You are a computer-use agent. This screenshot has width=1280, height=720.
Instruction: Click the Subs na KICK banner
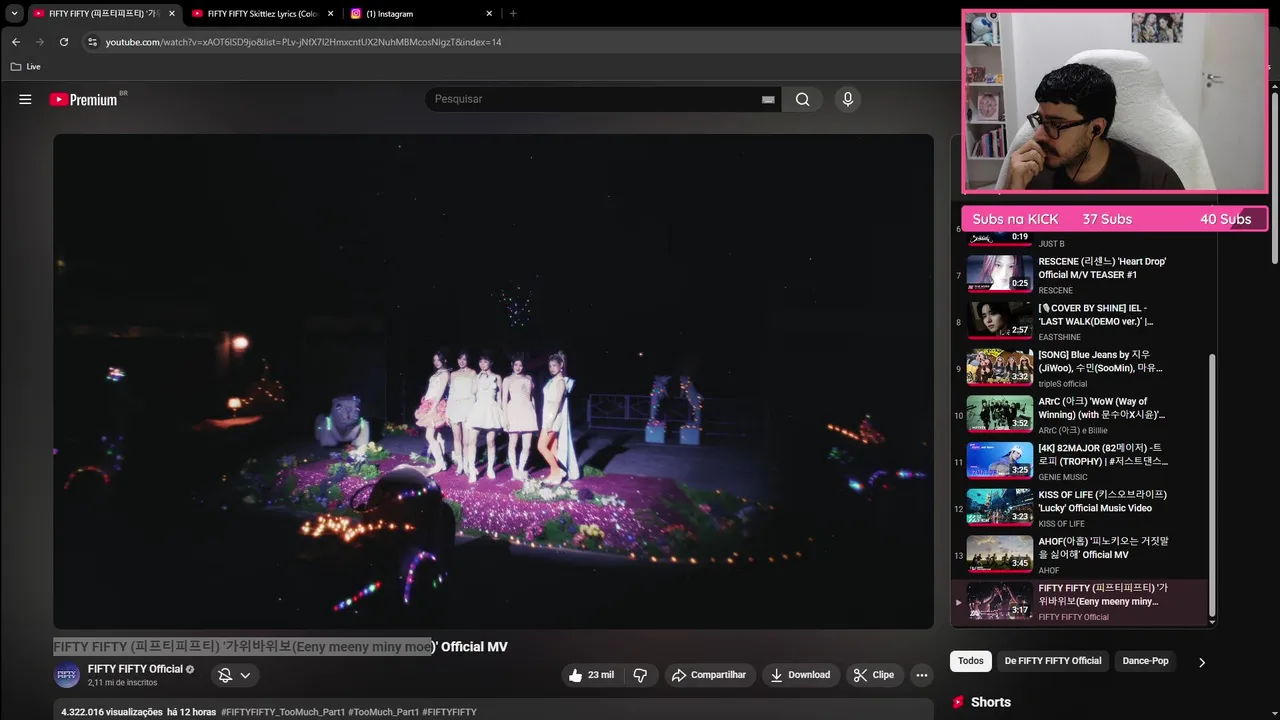(x=1114, y=219)
